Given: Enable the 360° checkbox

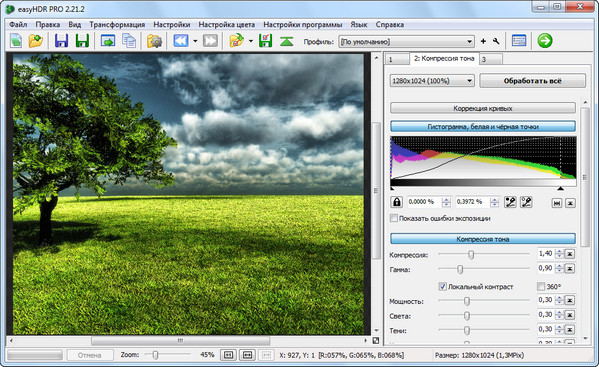Looking at the screenshot, I should tap(541, 286).
